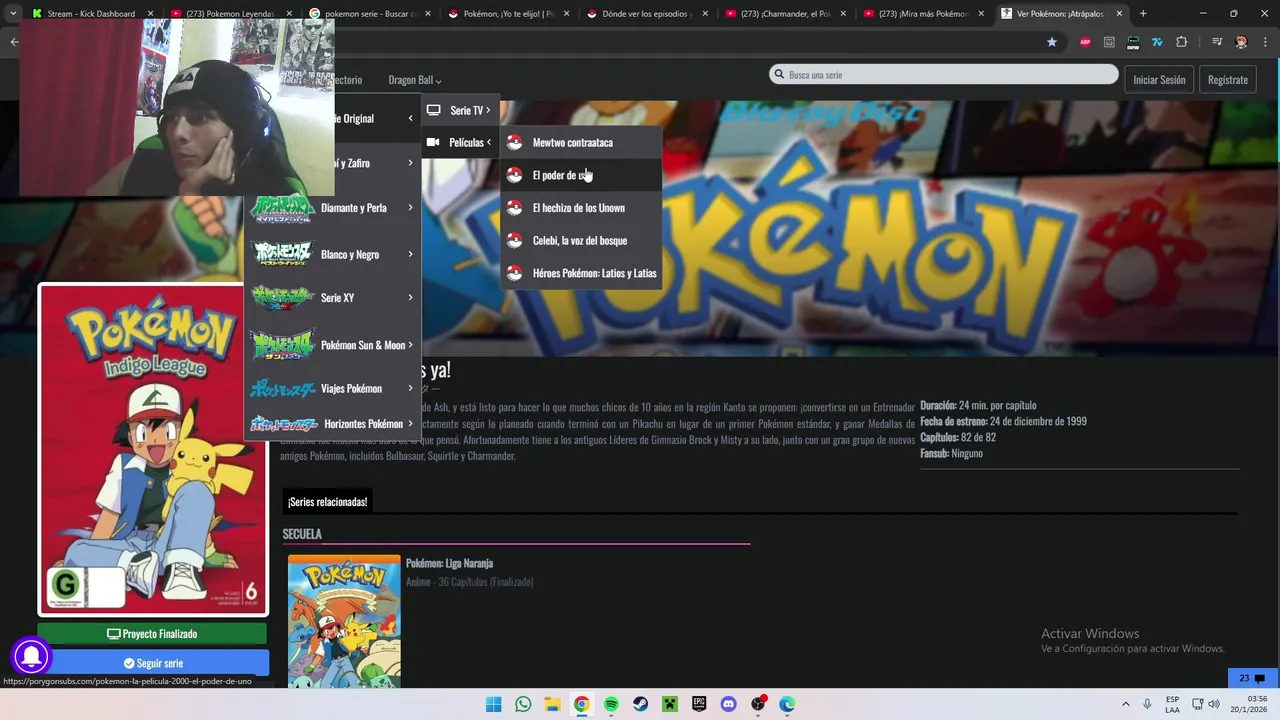Open Microsoft Edge from the taskbar
The image size is (1280, 720).
point(787,704)
